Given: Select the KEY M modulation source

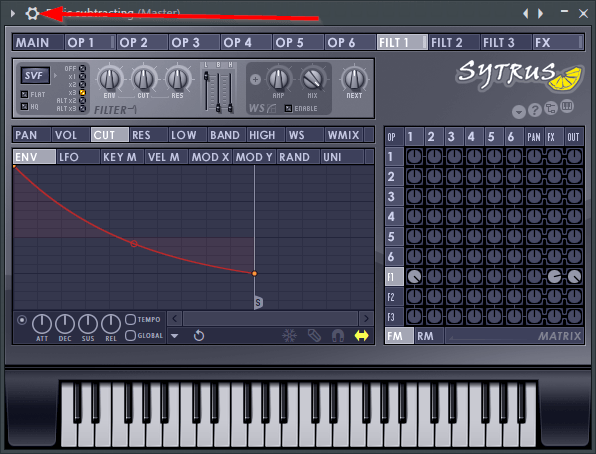Looking at the screenshot, I should 122,157.
